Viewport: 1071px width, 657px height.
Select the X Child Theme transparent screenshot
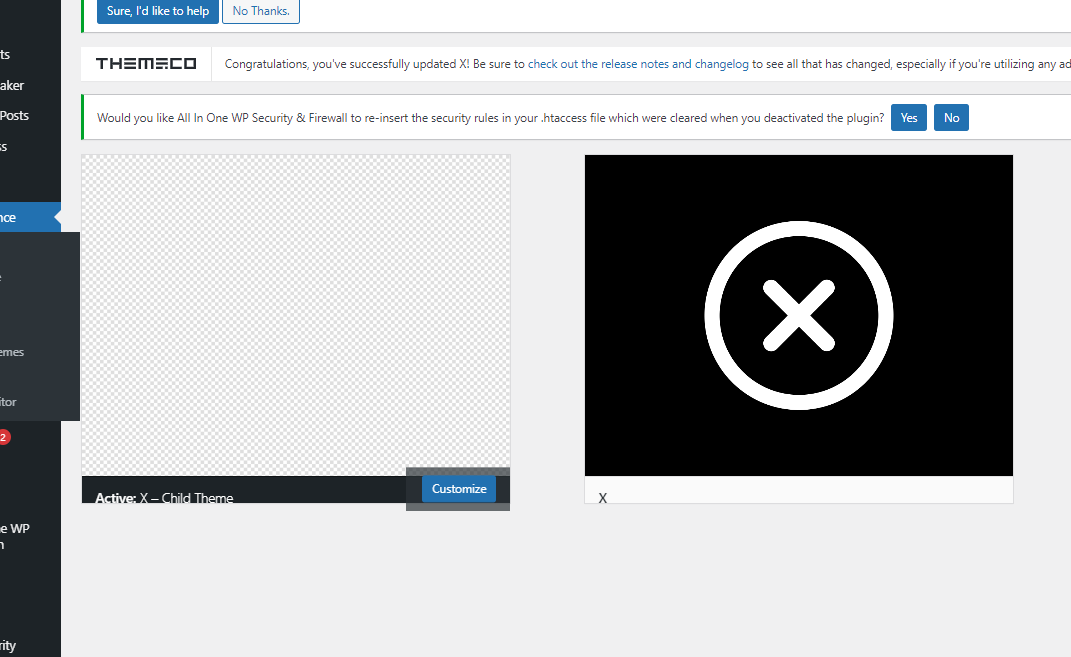[296, 315]
